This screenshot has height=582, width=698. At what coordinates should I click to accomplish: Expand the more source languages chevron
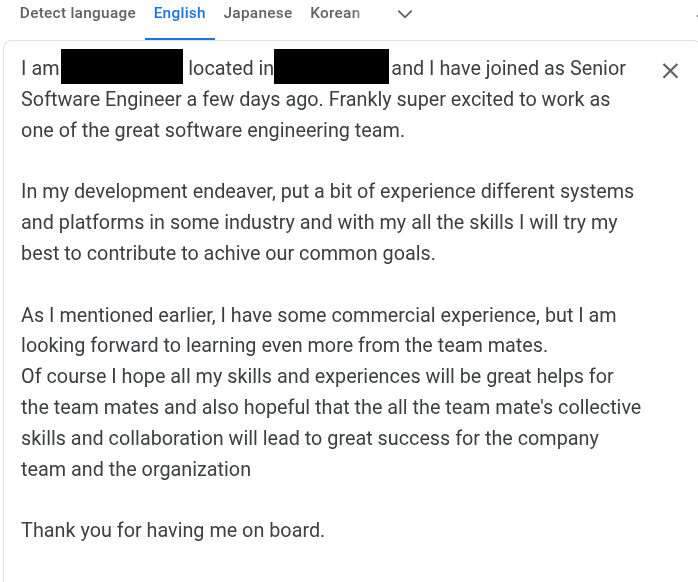coord(404,14)
